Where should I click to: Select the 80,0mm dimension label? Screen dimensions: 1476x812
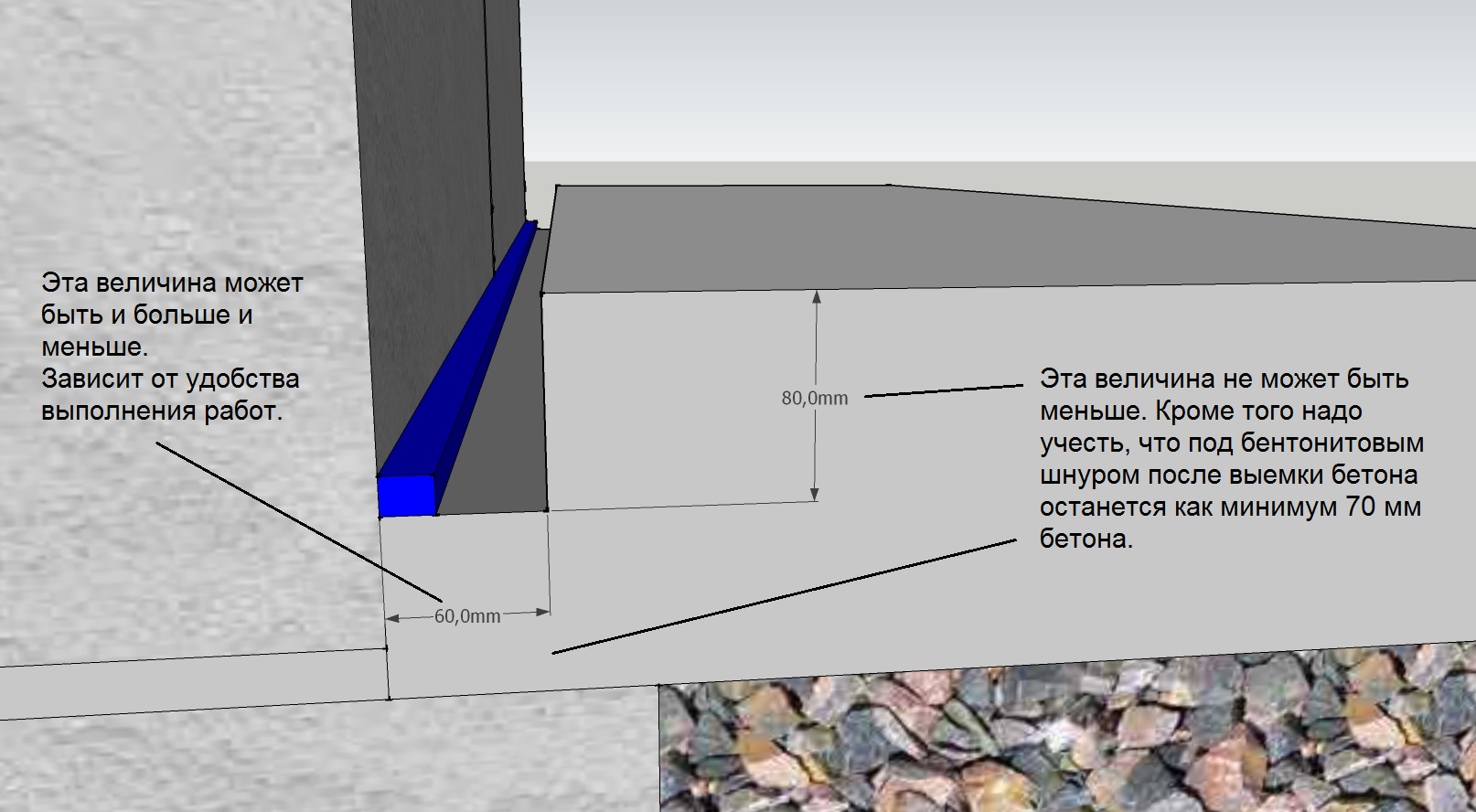815,398
